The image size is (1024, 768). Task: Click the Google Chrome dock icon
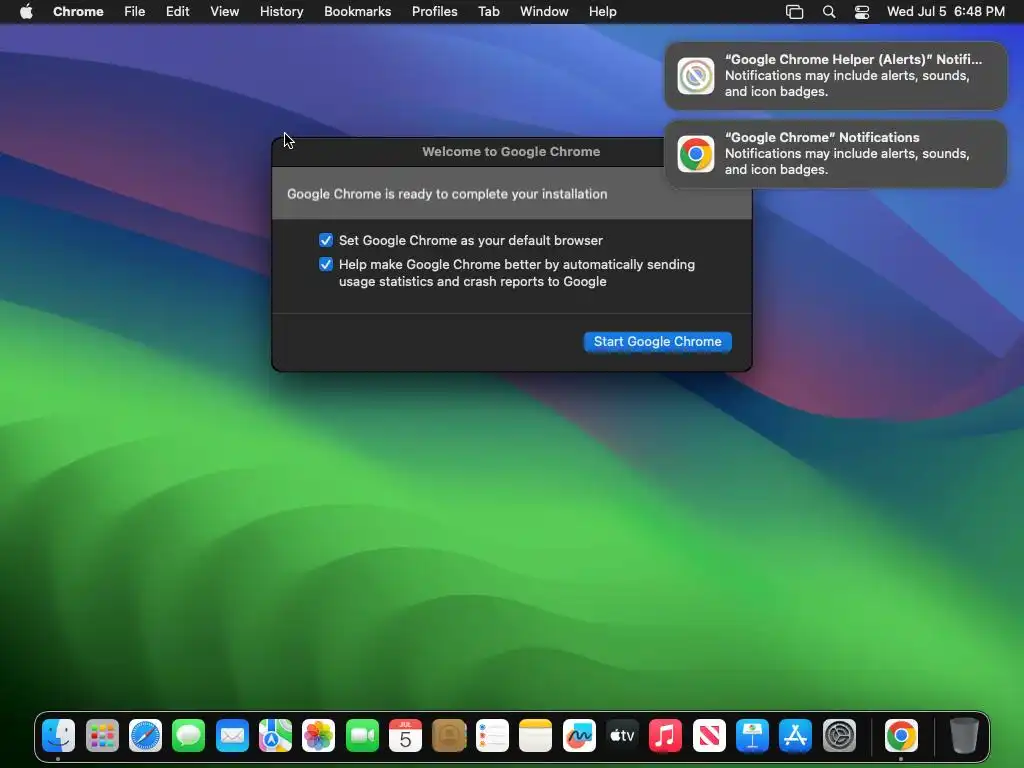tap(901, 736)
